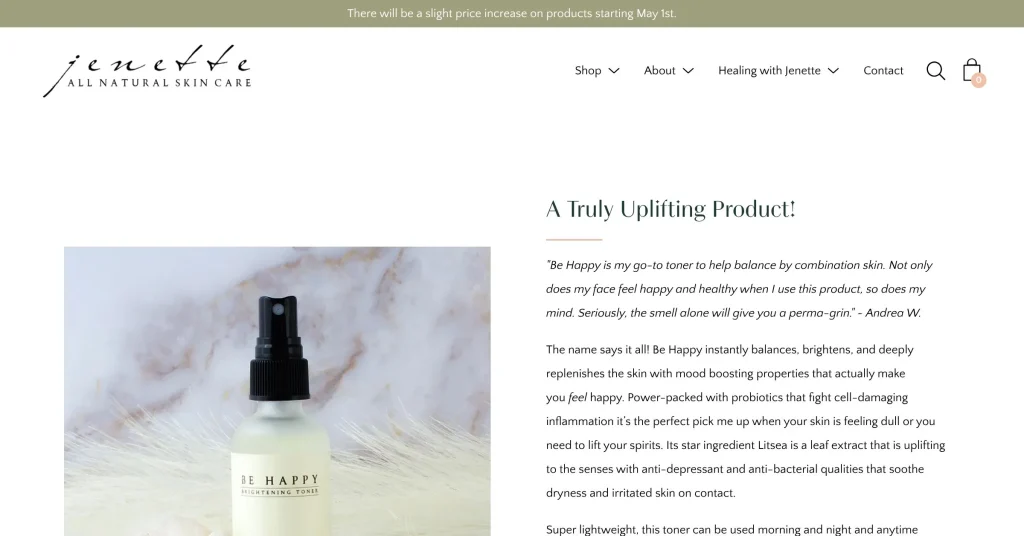Click the Be Happy label on the bottle
1024x536 pixels.
[280, 485]
